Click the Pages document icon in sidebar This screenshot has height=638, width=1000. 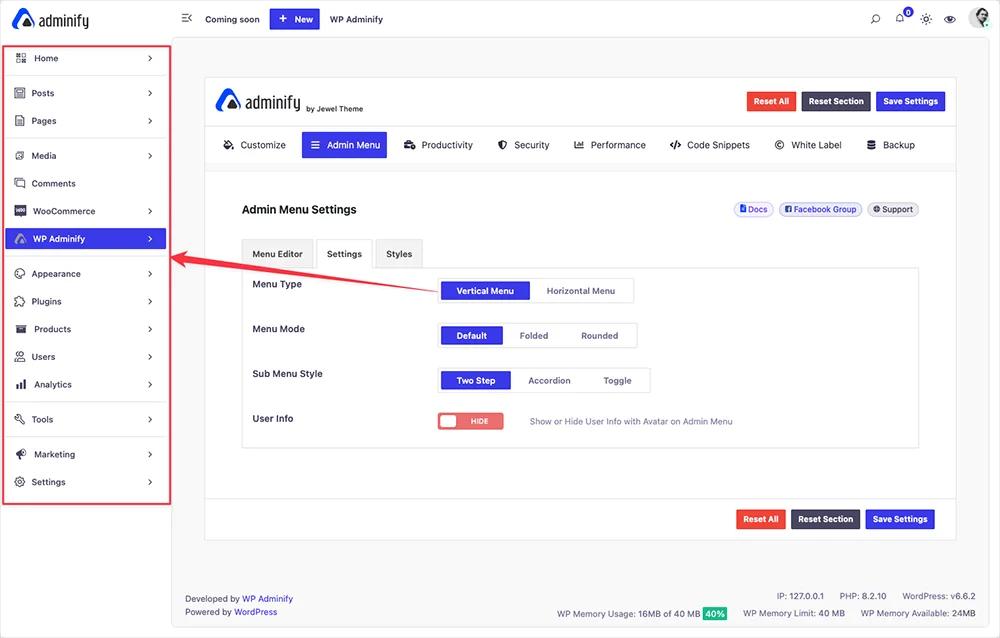(20, 121)
